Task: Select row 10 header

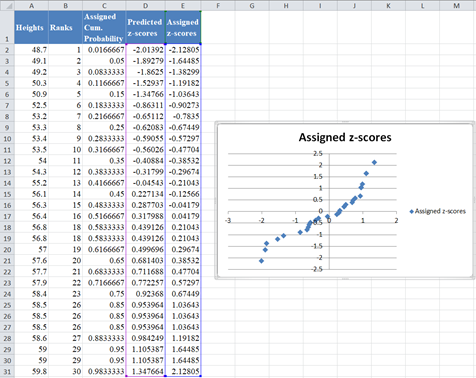Action: click(7, 138)
